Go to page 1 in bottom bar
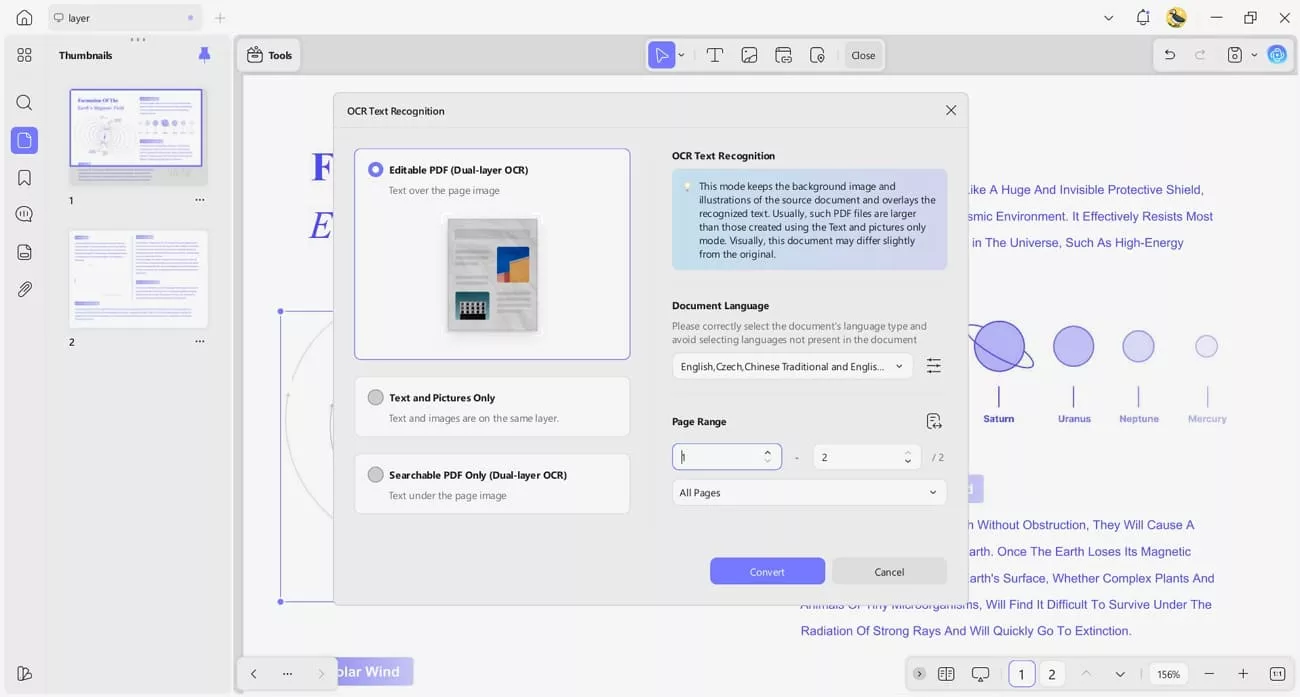This screenshot has height=697, width=1300. pos(1021,674)
